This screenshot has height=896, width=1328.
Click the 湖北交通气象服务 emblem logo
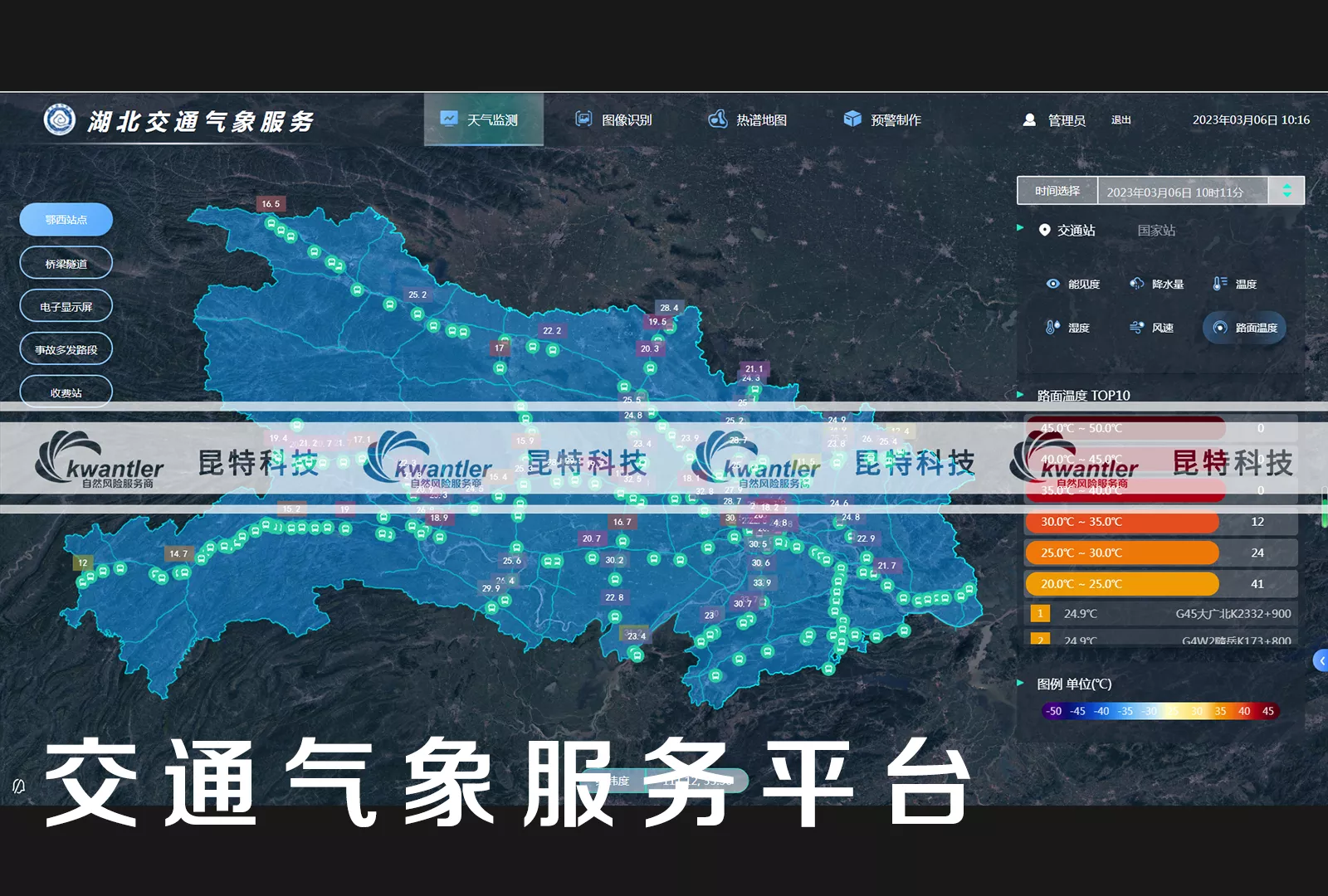[x=59, y=120]
